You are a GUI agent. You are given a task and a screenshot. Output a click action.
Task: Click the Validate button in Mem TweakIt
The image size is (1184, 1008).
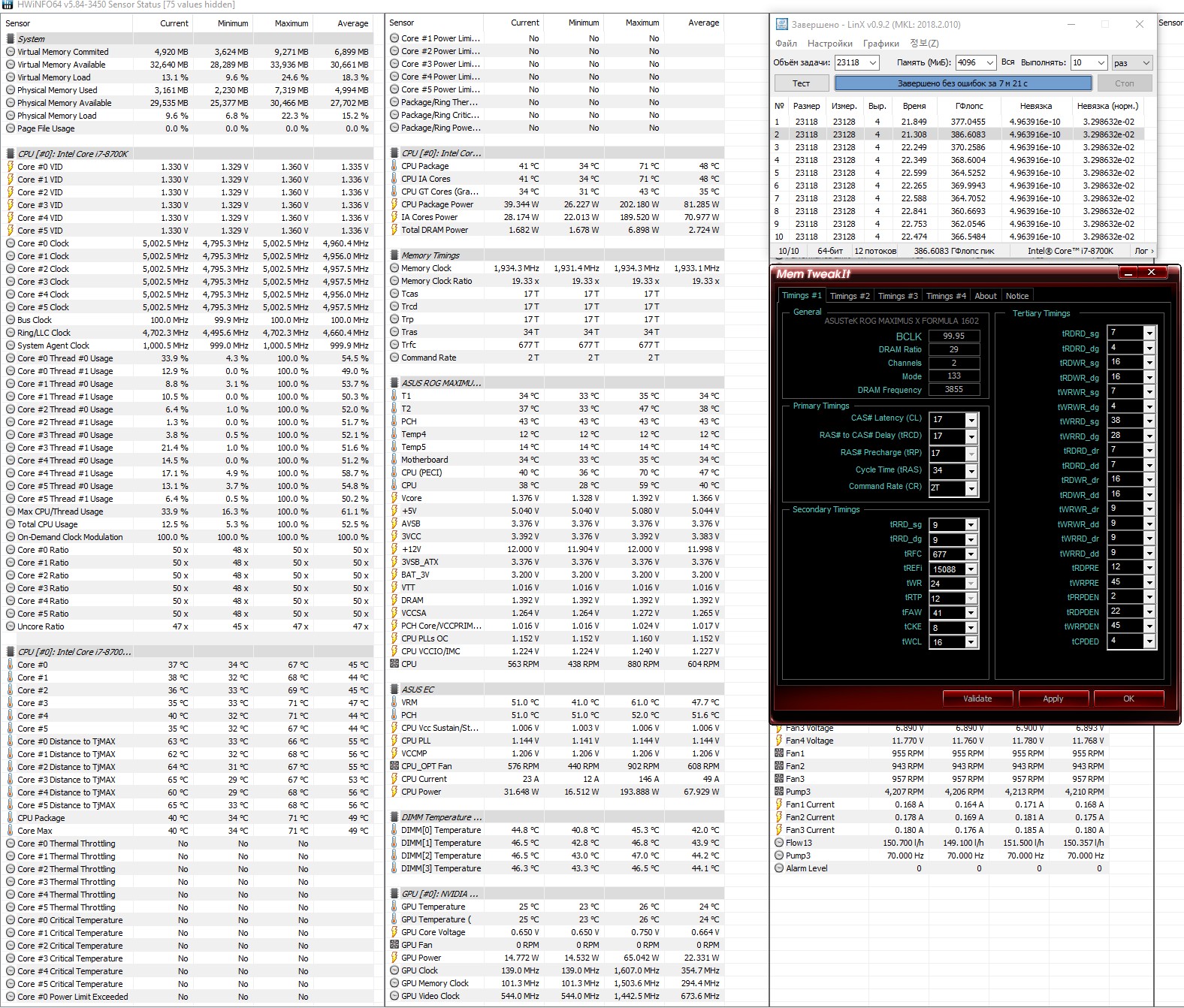coord(977,699)
